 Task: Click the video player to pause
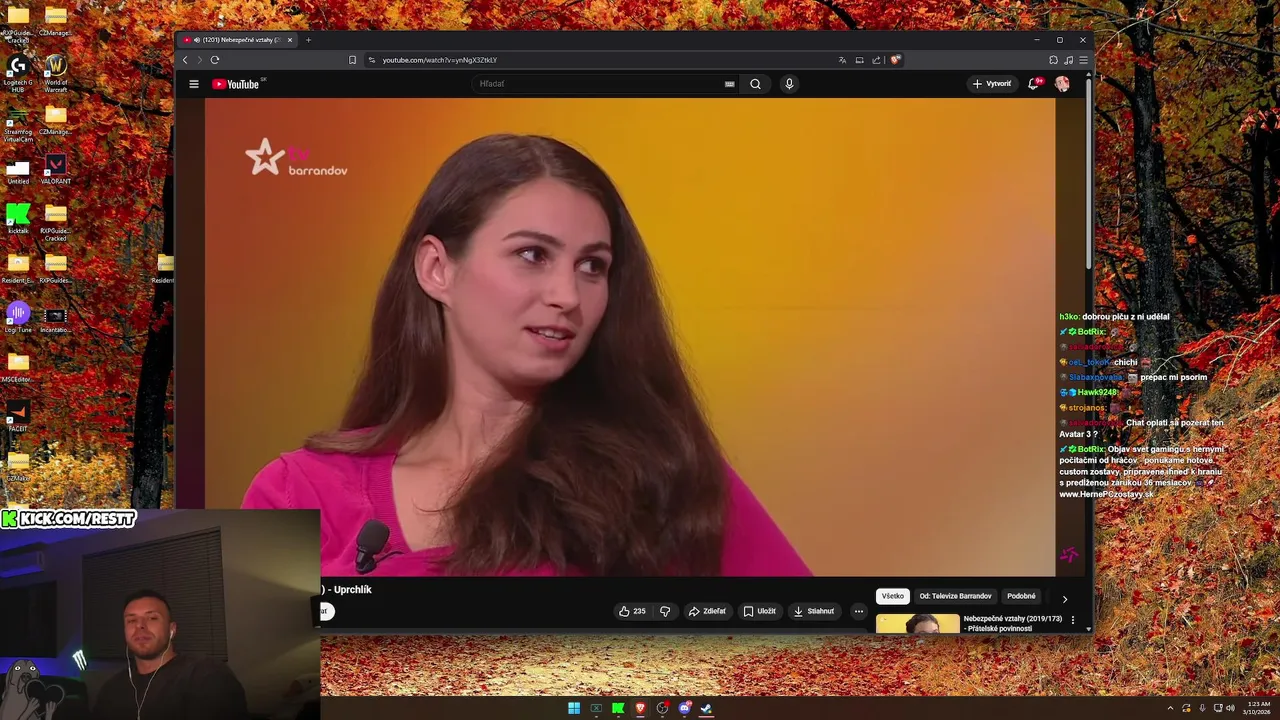[630, 337]
